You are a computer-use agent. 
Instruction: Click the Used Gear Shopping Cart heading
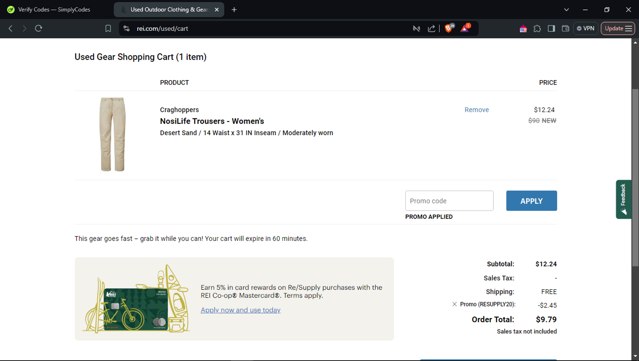tap(140, 57)
